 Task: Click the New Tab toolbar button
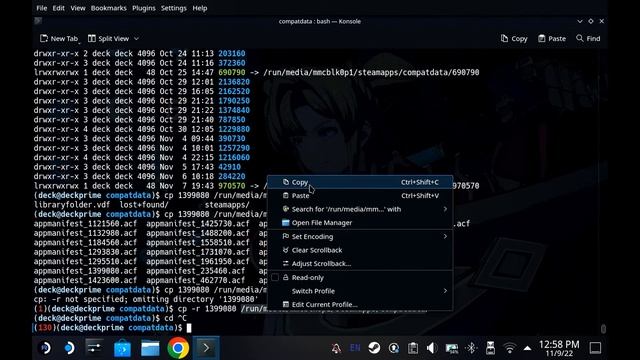[59, 38]
